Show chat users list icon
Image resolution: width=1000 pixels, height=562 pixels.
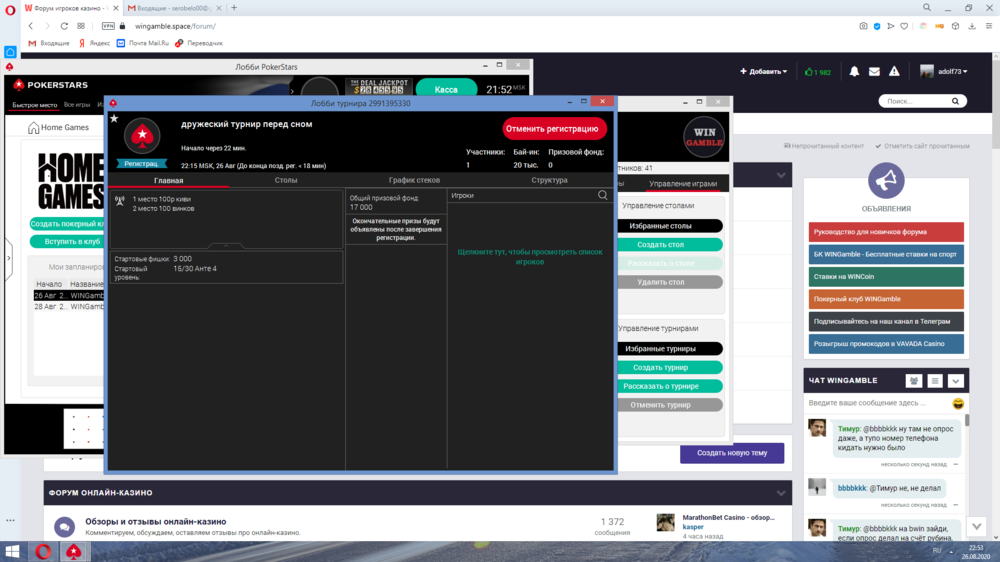pyautogui.click(x=913, y=381)
